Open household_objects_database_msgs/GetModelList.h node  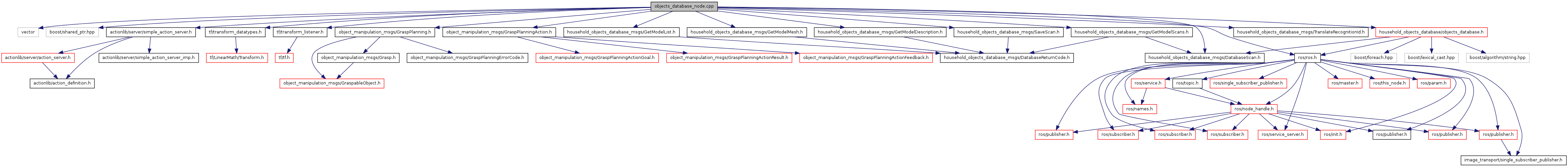click(621, 32)
